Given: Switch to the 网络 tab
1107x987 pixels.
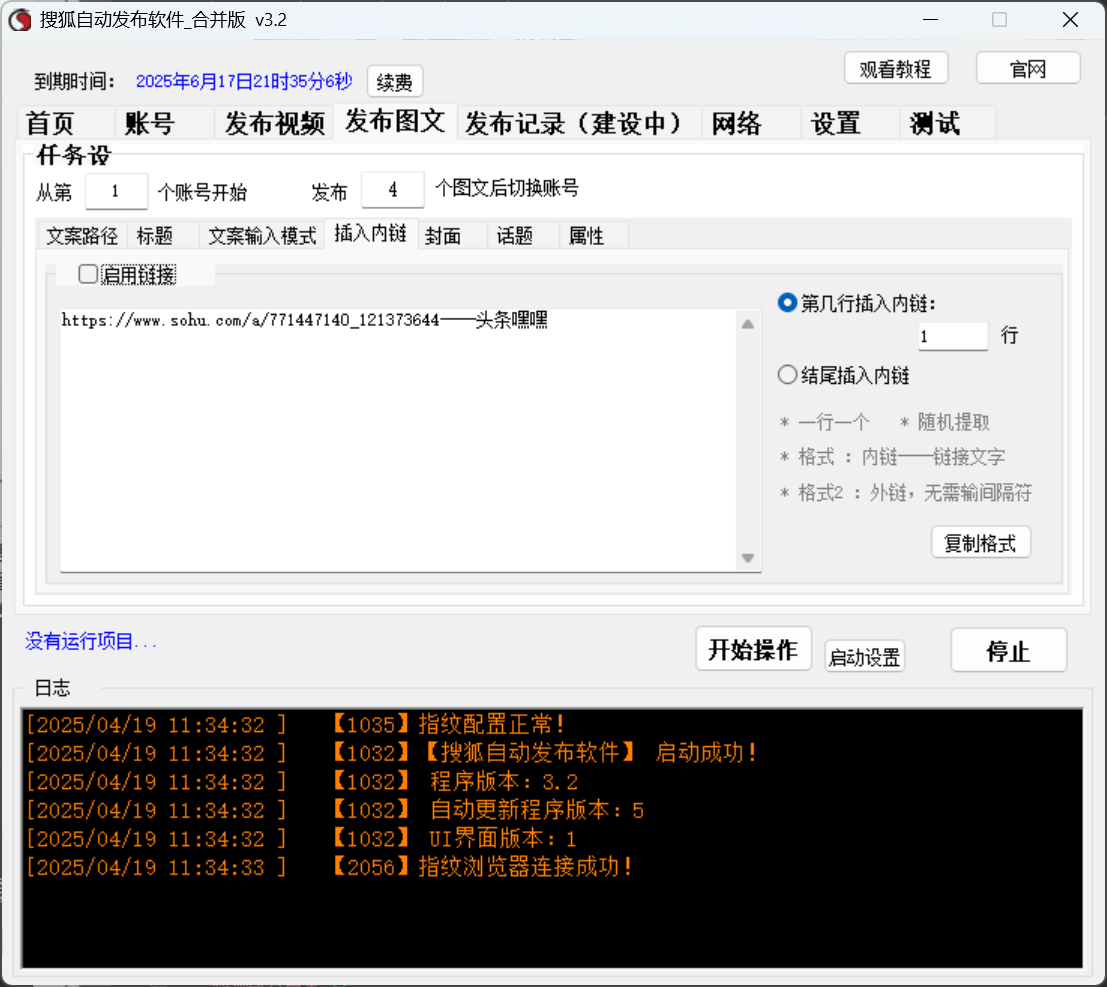Looking at the screenshot, I should [750, 123].
